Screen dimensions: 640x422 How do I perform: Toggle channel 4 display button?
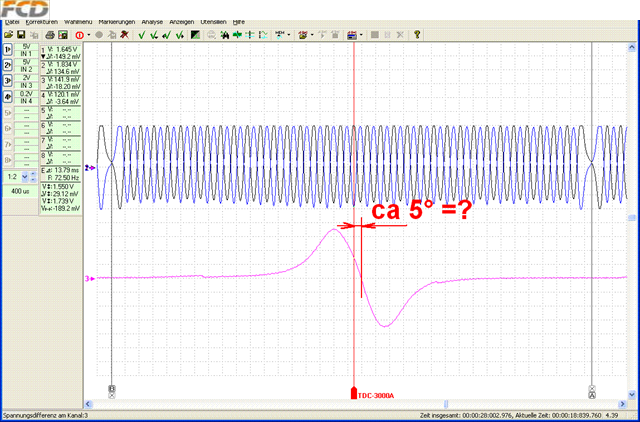[x=8, y=97]
